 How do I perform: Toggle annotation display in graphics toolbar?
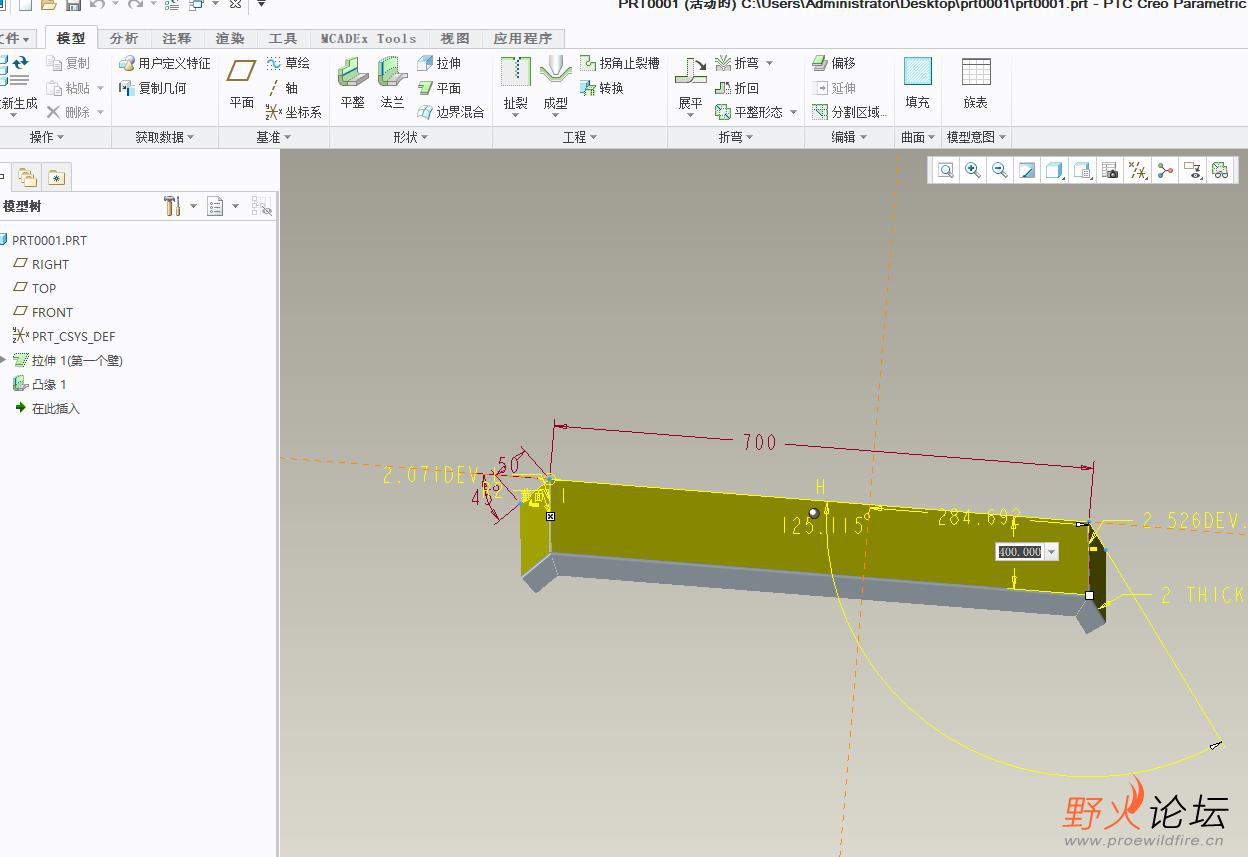coord(1193,171)
